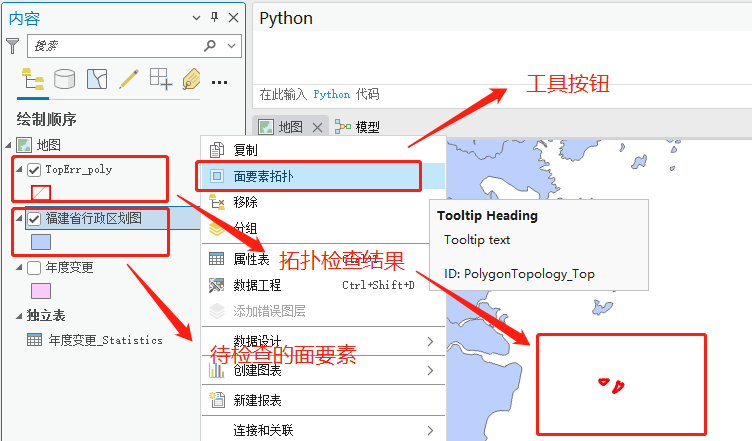The height and width of the screenshot is (441, 752).
Task: Enable the 年度变更 layer checkbox
Action: [x=34, y=267]
